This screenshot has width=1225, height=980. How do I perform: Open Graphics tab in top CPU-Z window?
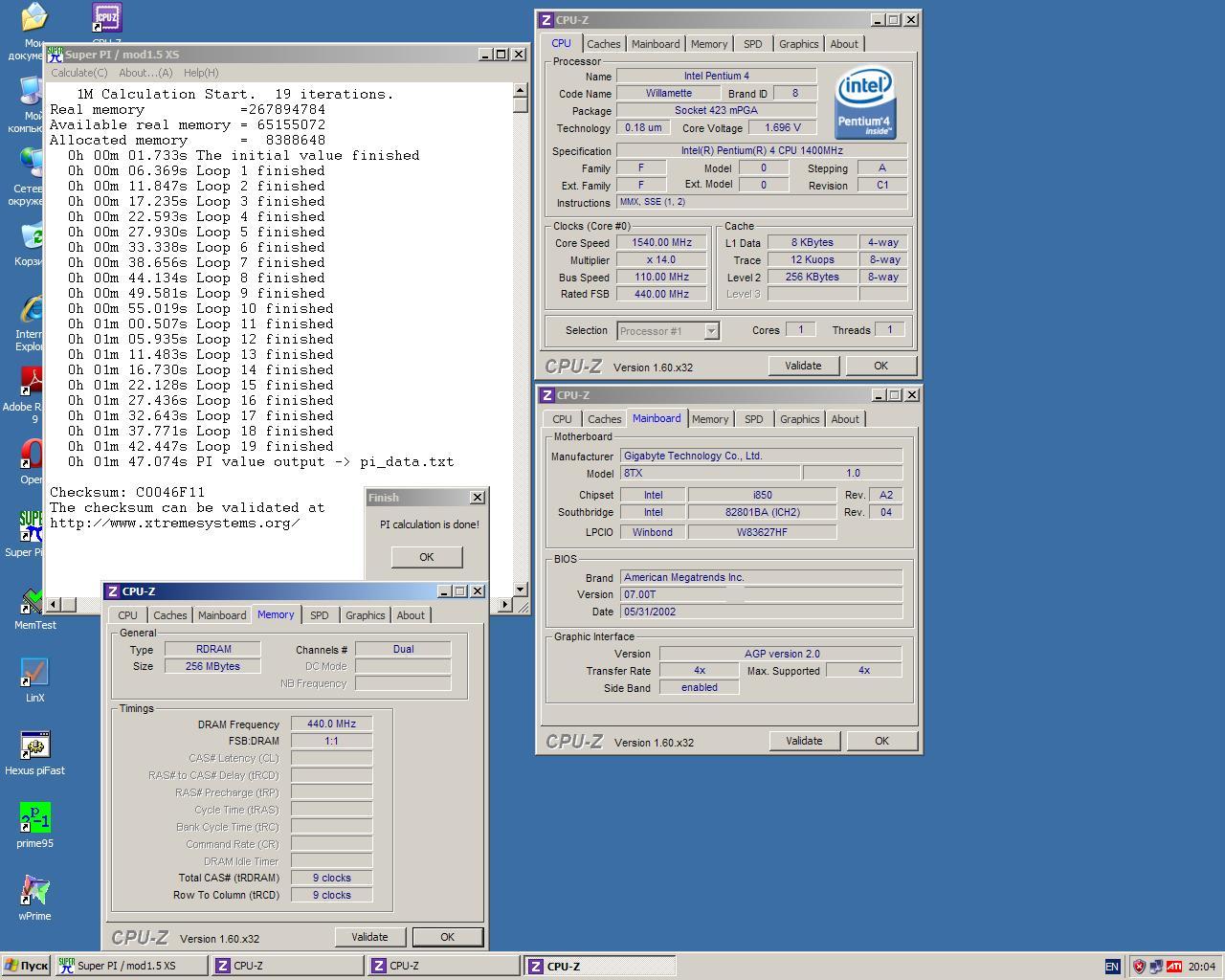tap(799, 44)
